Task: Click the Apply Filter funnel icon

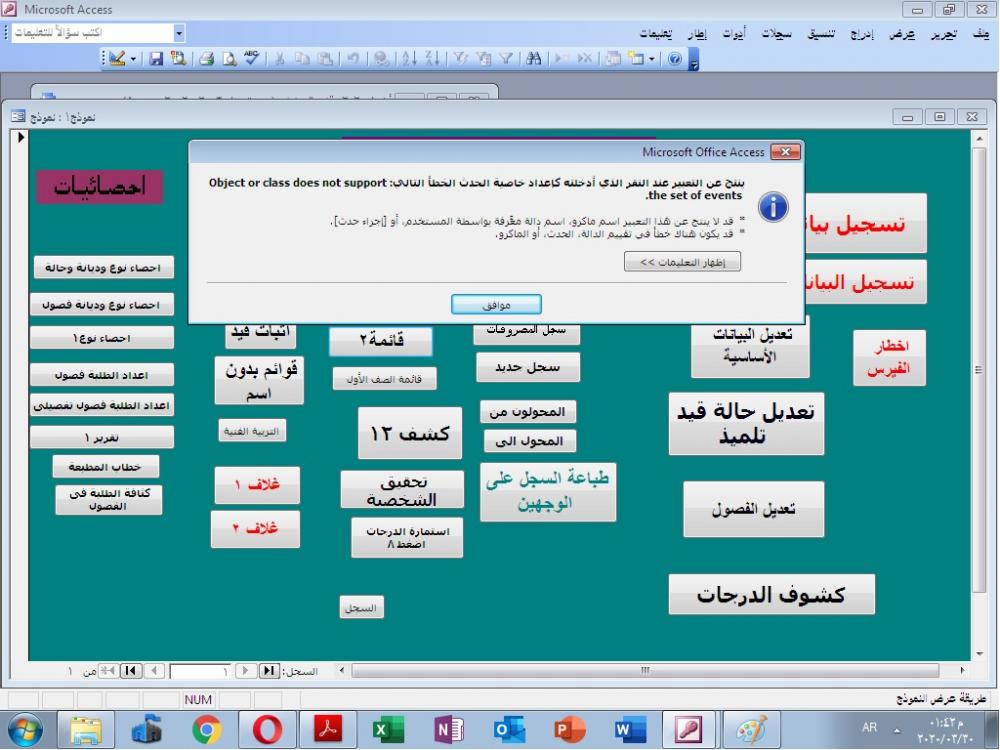Action: [506, 59]
